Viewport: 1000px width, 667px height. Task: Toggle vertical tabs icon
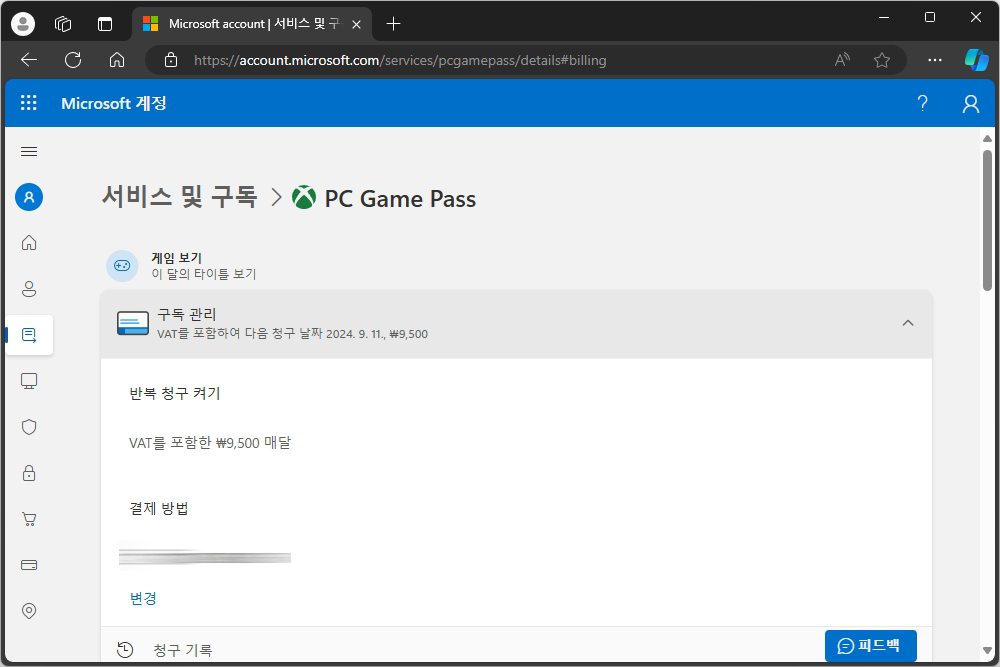(105, 24)
